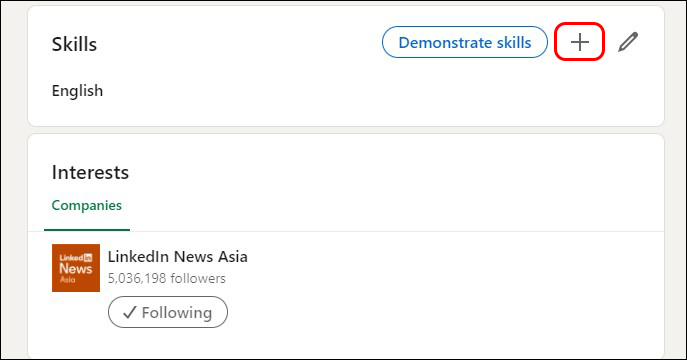Click the 5,036,198 followers count text

166,278
